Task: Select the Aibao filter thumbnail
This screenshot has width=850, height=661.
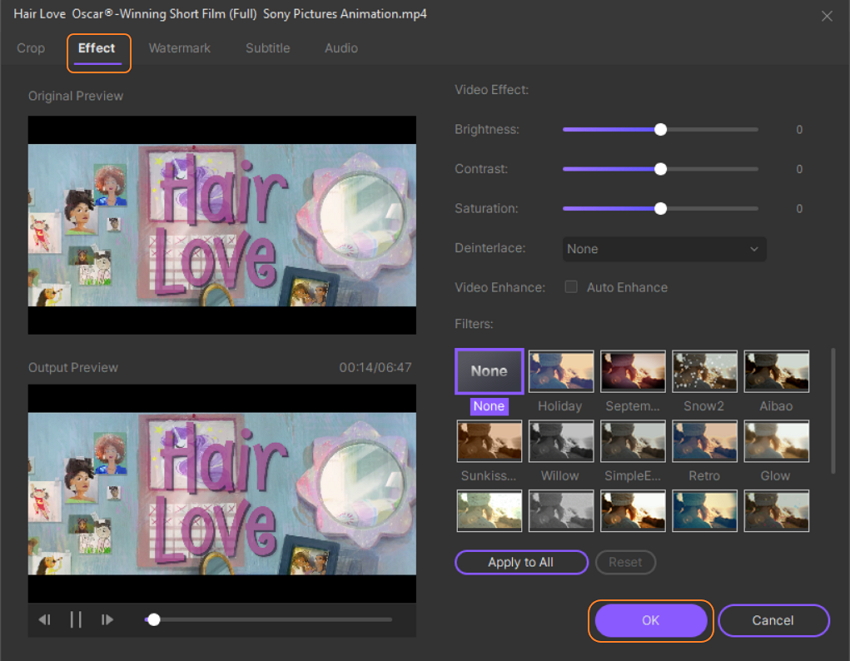Action: tap(777, 371)
